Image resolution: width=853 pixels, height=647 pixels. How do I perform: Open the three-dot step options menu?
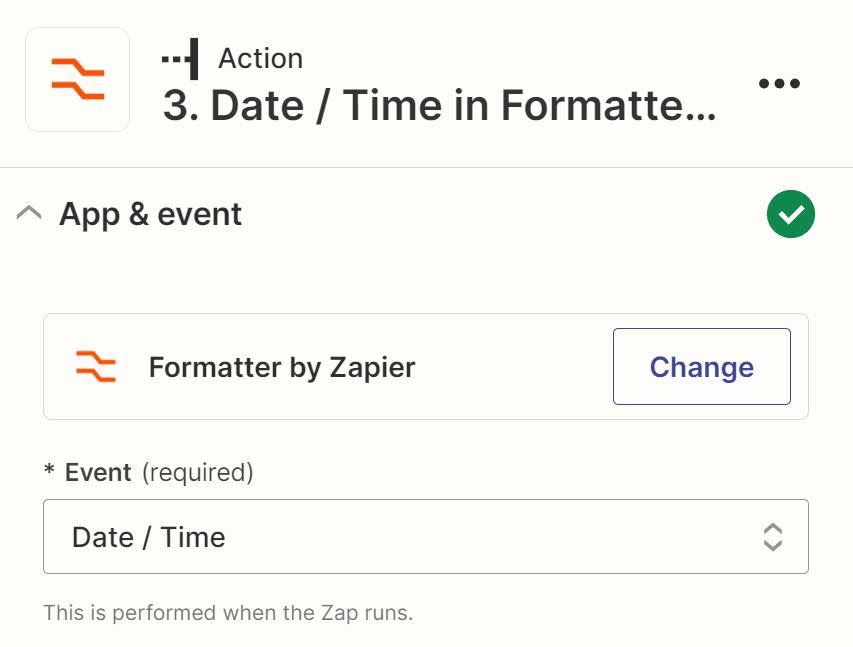click(x=779, y=84)
